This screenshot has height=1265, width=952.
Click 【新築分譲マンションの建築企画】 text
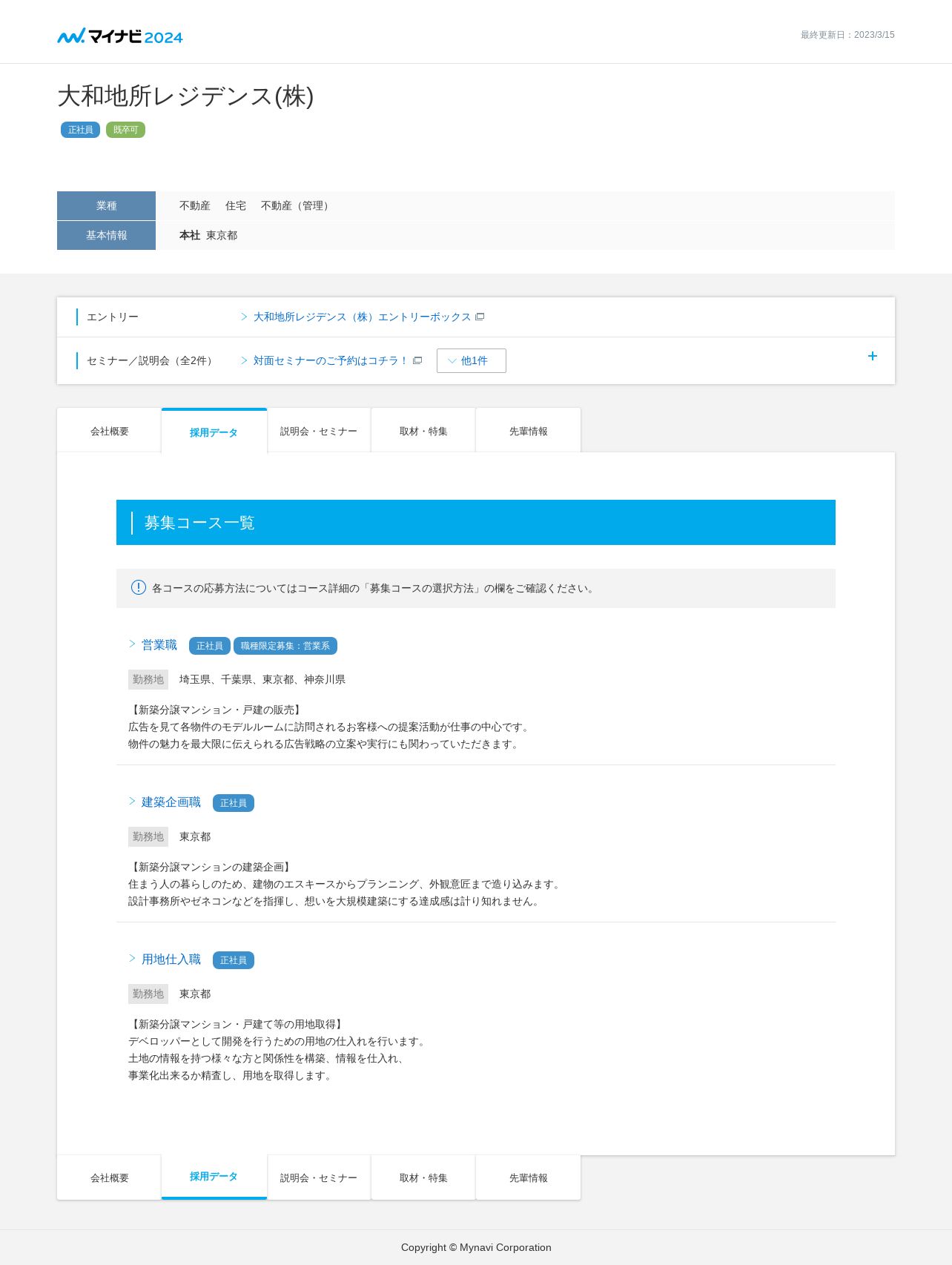[x=211, y=867]
